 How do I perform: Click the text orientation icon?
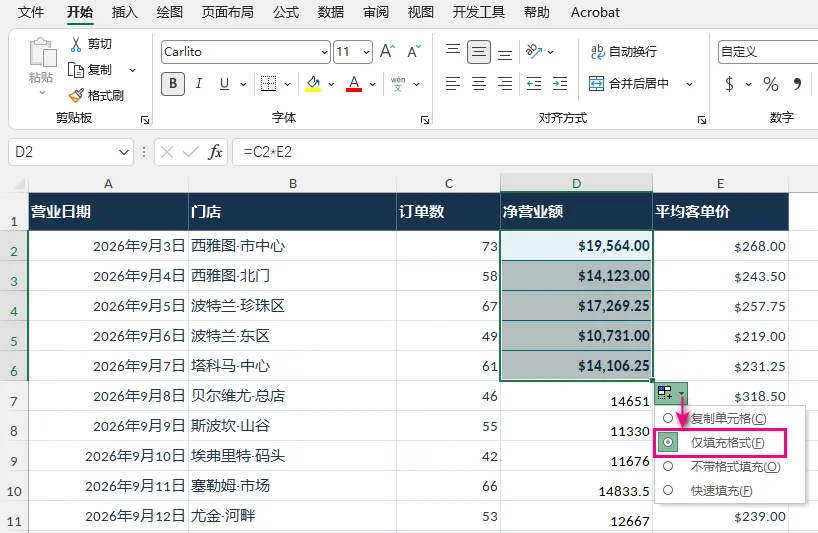point(534,52)
